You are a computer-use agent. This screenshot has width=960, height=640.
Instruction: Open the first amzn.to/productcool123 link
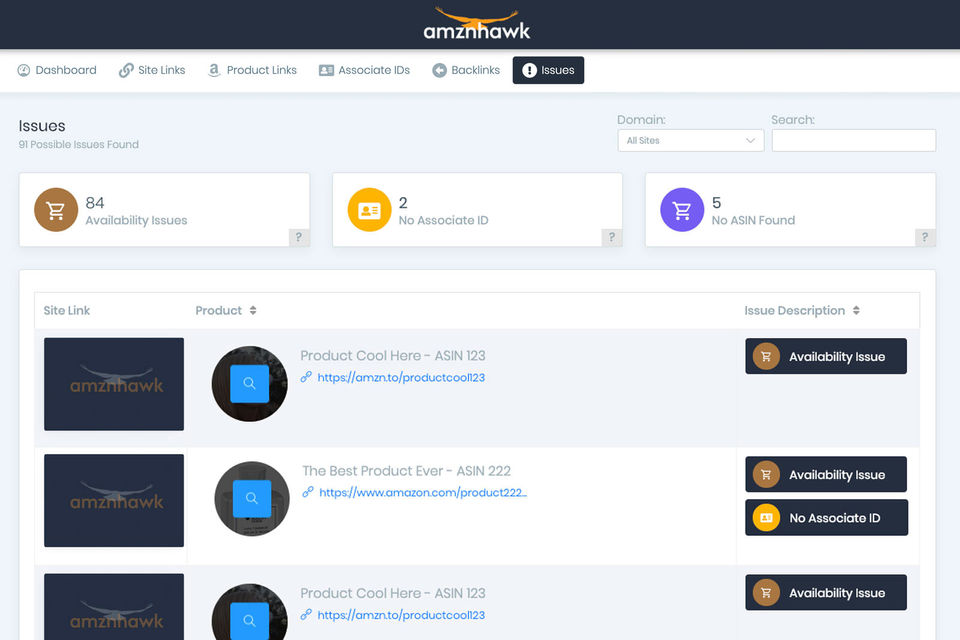click(401, 378)
